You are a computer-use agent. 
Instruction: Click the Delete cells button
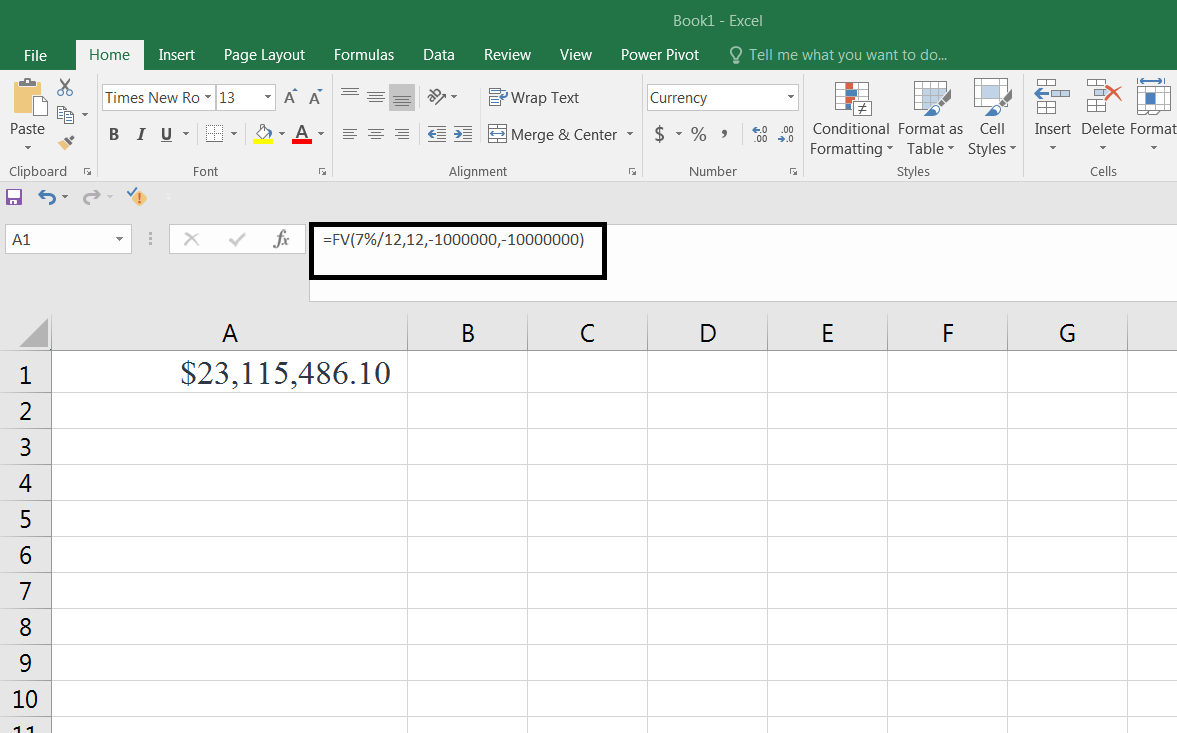pyautogui.click(x=1103, y=116)
